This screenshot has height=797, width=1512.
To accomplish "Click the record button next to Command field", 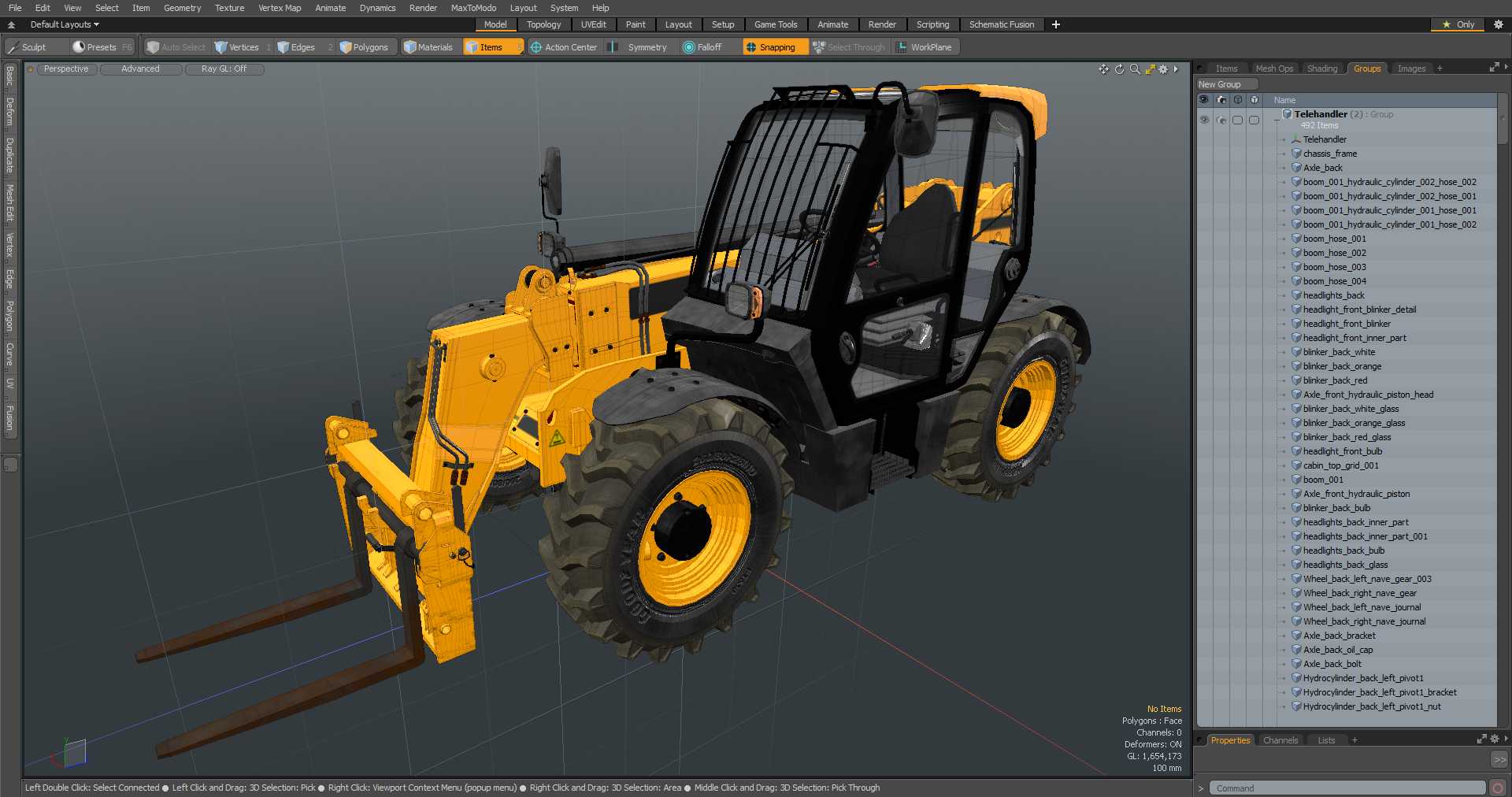I will click(x=1498, y=788).
